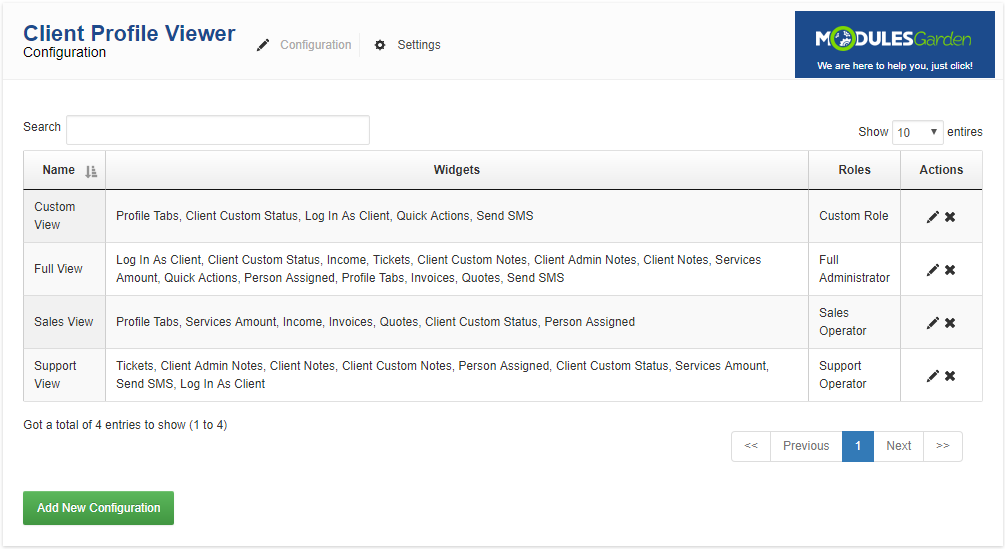1005x549 pixels.
Task: Click the ModulesGarden help banner
Action: click(x=895, y=44)
